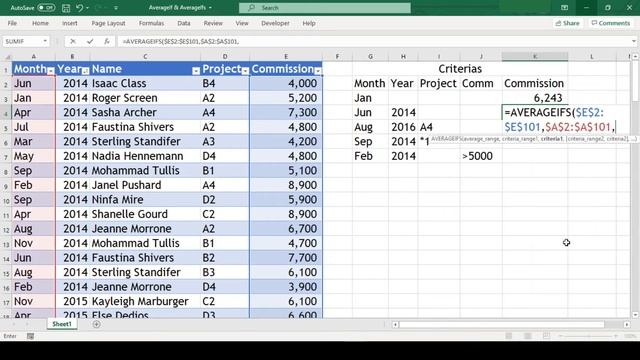Open the Commission column filter dropdown
The image size is (640, 360).
(318, 71)
